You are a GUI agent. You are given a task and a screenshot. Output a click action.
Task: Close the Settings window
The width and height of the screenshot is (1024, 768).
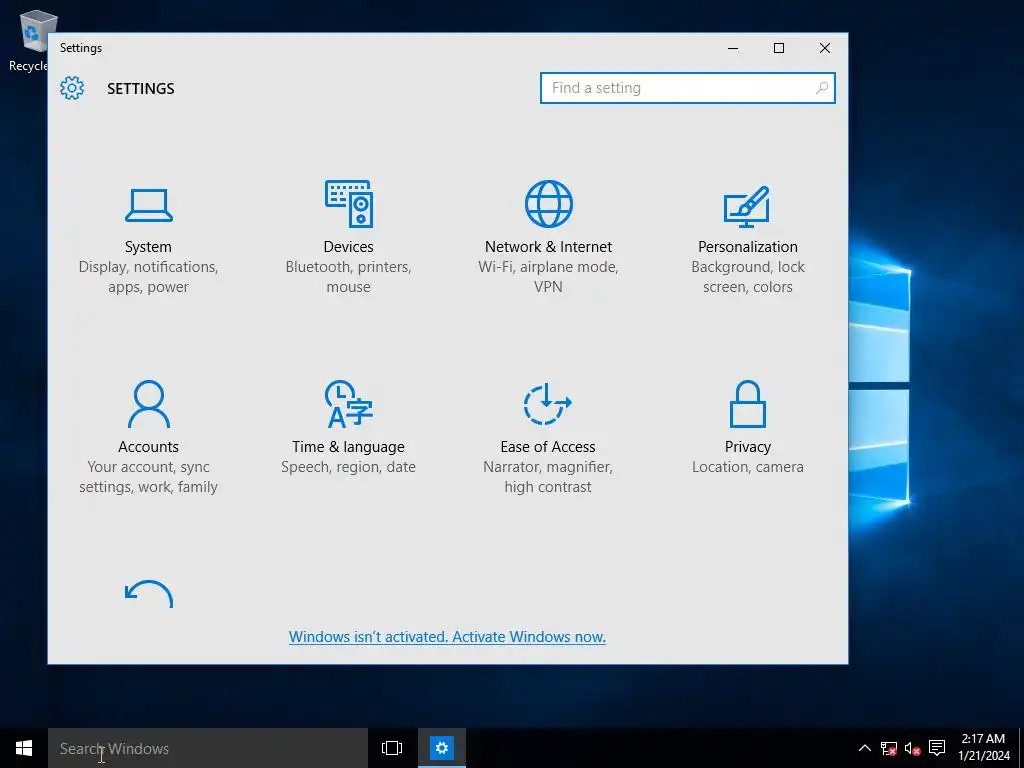click(x=825, y=48)
